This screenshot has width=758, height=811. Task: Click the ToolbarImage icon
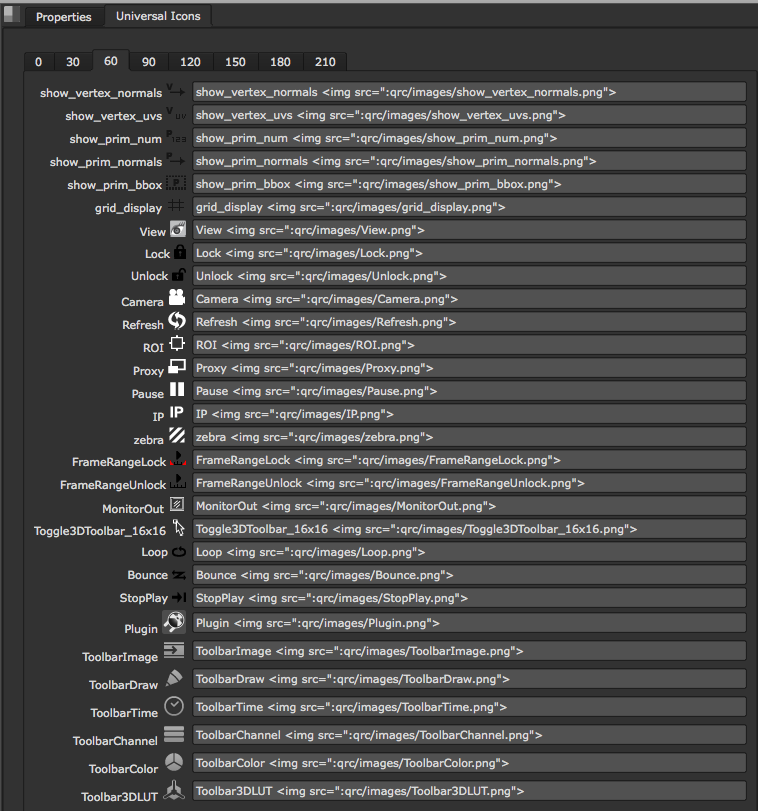174,650
